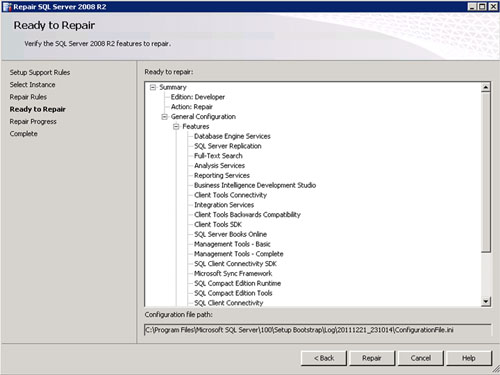
Task: Select Analysis Services item
Action: coord(219,166)
